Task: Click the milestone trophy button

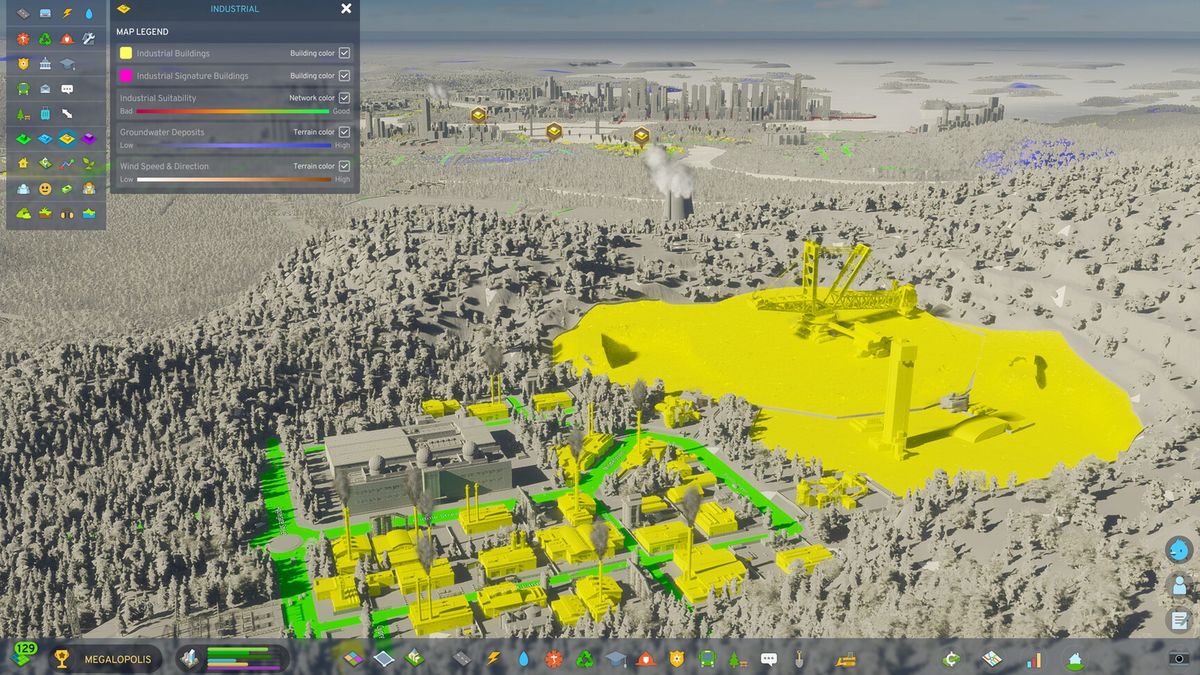Action: pos(61,658)
